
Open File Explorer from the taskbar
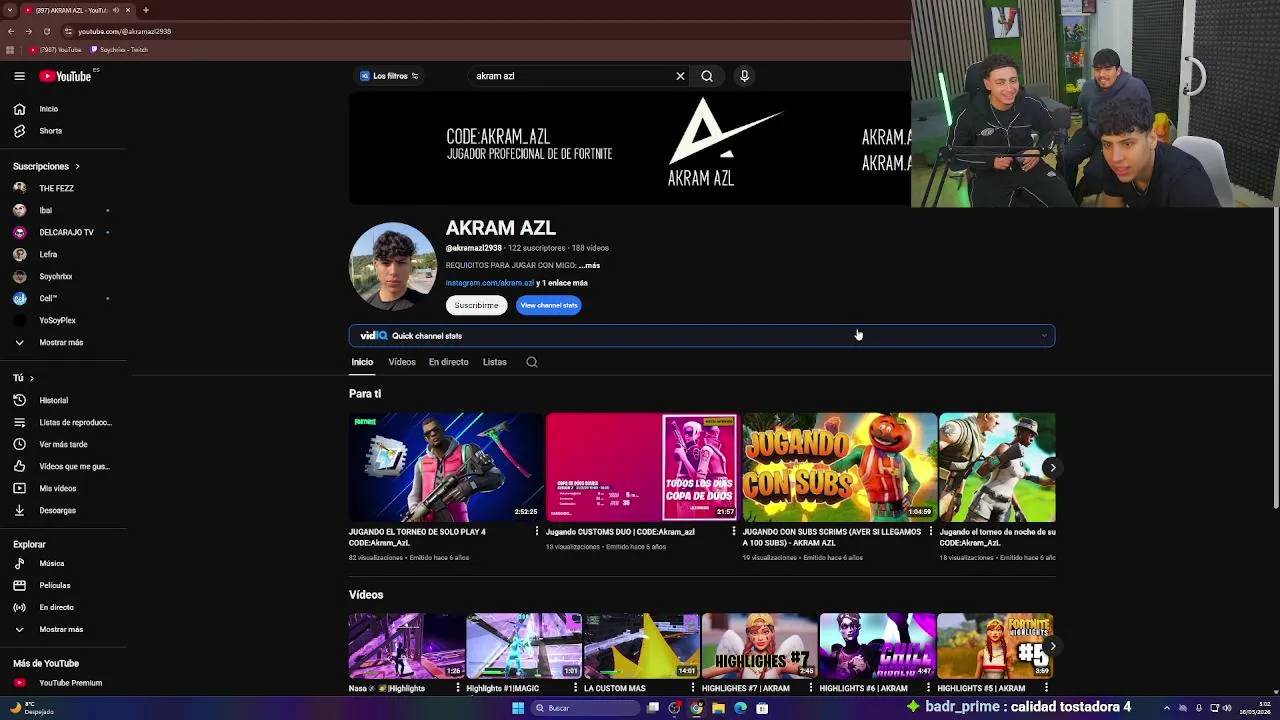pos(718,708)
